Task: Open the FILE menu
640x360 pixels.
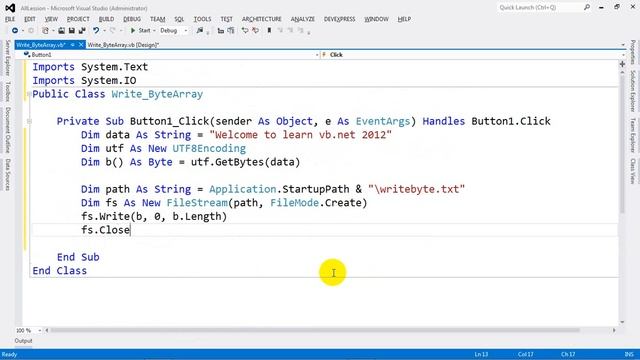Action: 10,19
